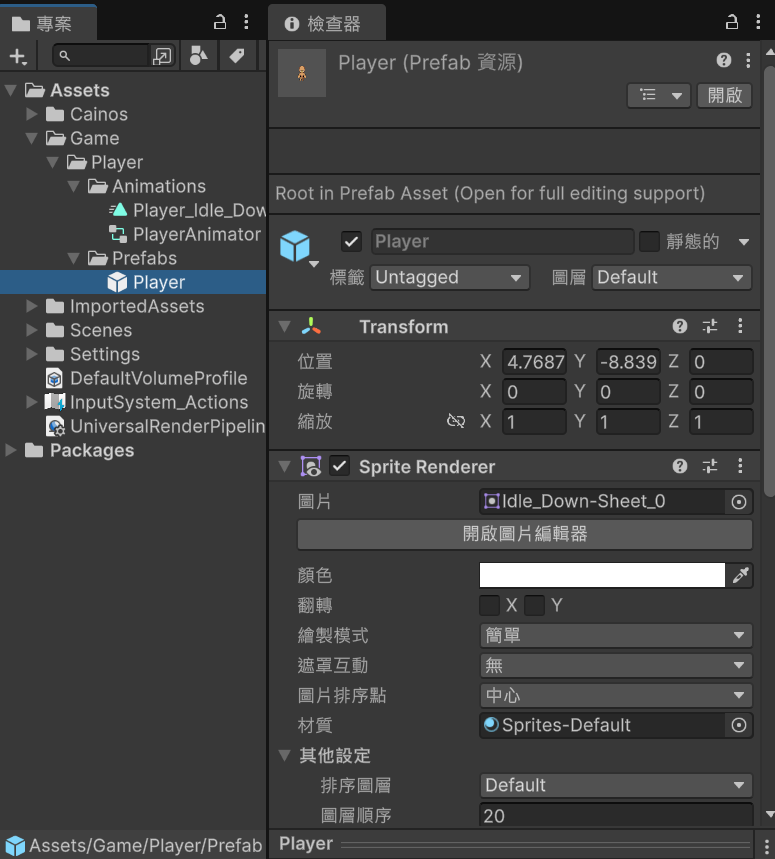Image resolution: width=775 pixels, height=859 pixels.
Task: Click the search-by-type filter icon
Action: pos(198,55)
